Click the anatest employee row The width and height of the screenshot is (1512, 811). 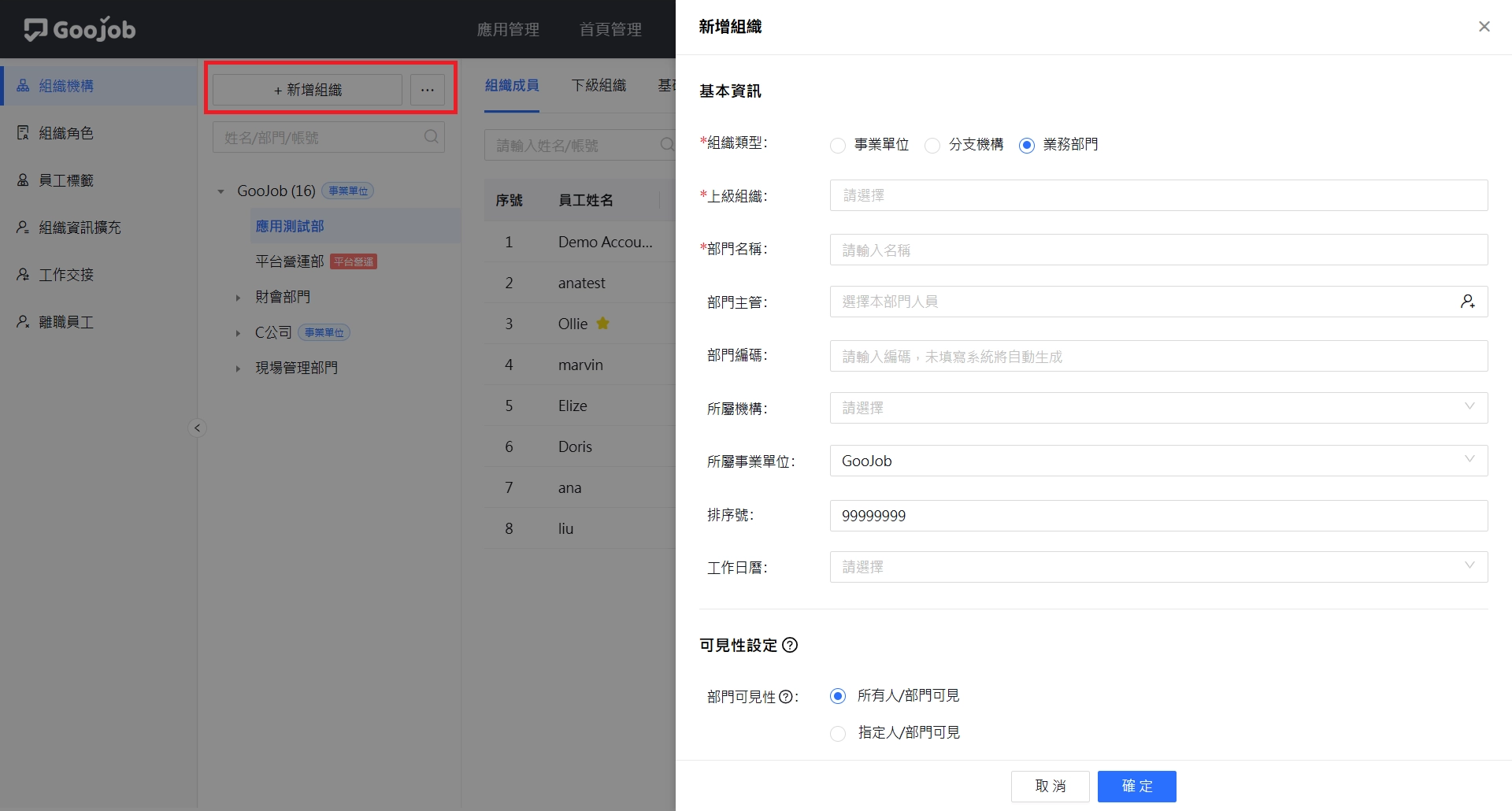tap(580, 283)
